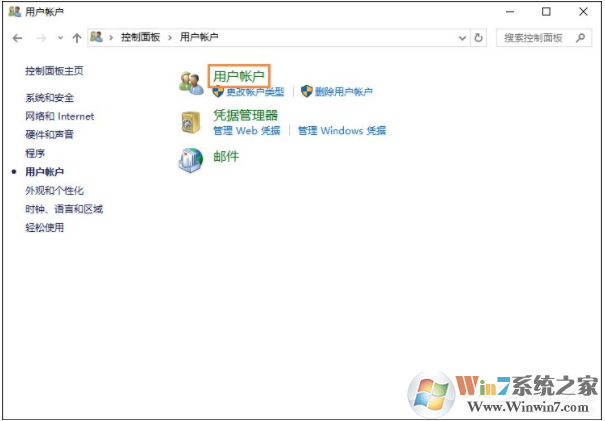Click the shield icon beside 更改帐户类型
The image size is (605, 421).
[218, 91]
